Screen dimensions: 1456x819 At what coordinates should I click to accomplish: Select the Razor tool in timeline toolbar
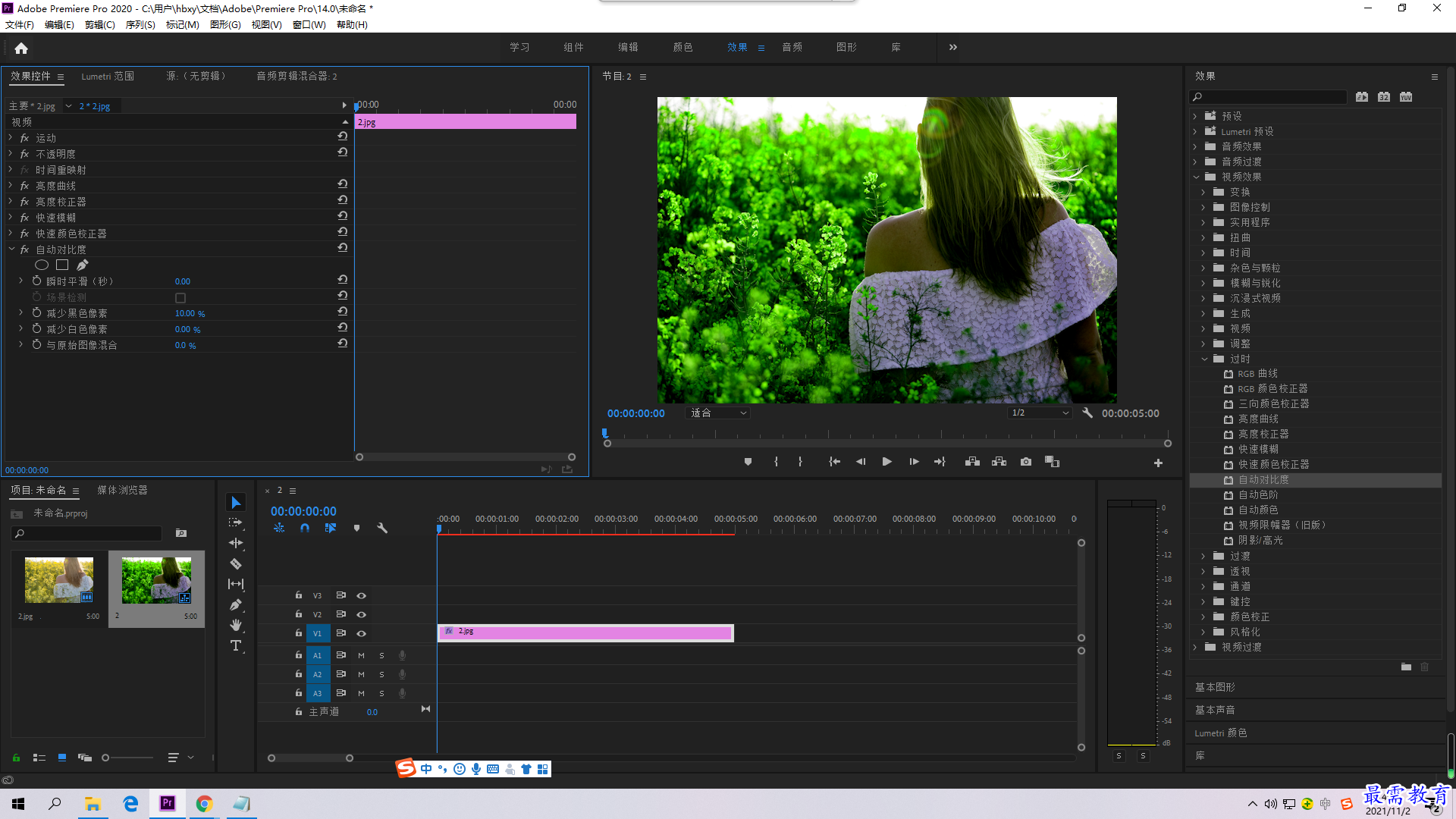(236, 563)
